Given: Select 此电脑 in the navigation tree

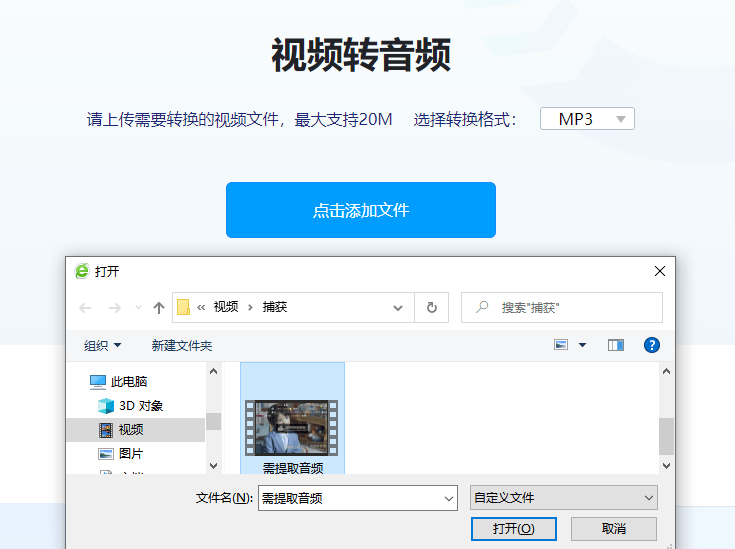Looking at the screenshot, I should click(x=128, y=382).
